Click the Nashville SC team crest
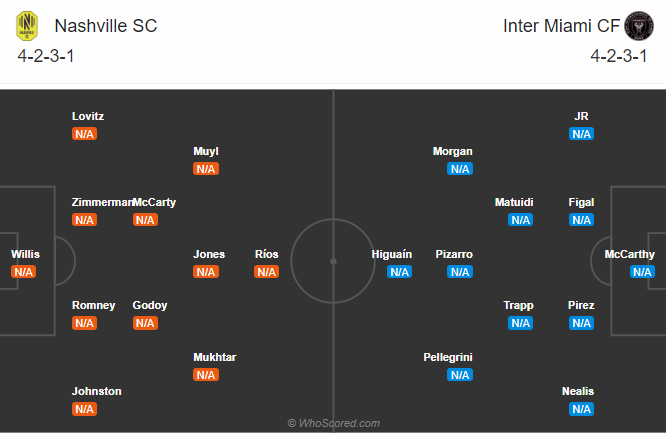The width and height of the screenshot is (666, 433). 27,26
